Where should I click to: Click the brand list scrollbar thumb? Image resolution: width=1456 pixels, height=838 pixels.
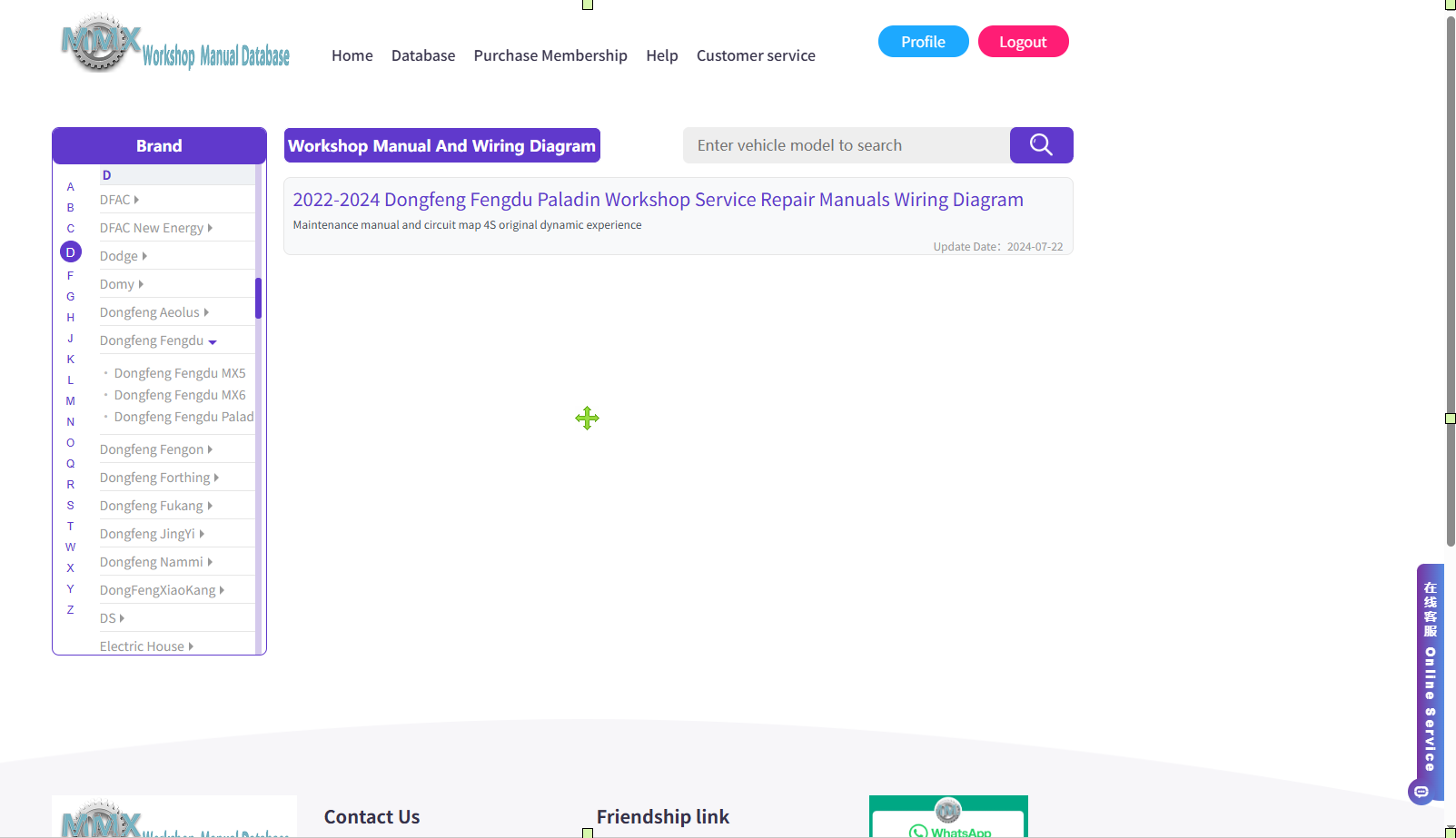(x=258, y=299)
